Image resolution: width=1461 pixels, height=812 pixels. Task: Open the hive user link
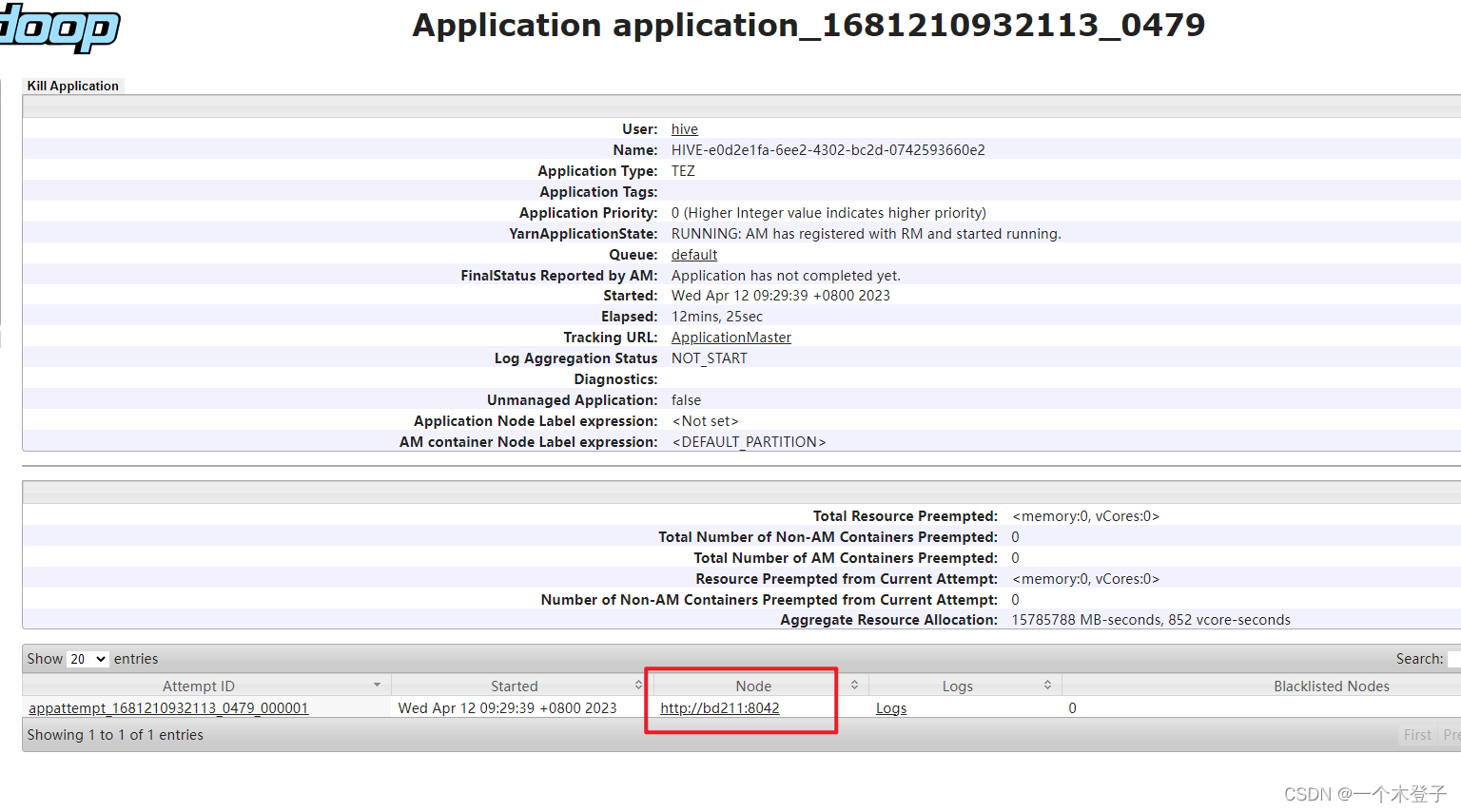coord(684,129)
